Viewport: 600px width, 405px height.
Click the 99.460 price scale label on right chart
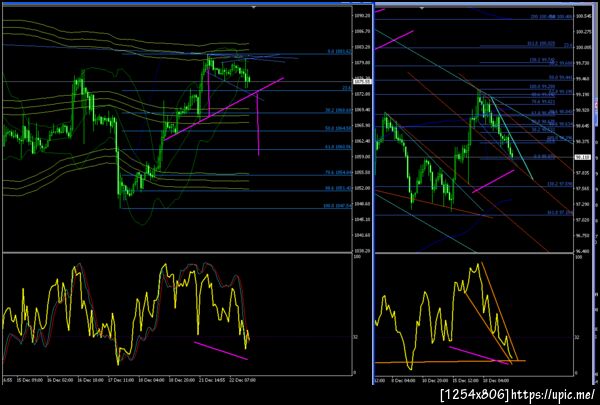pos(583,79)
